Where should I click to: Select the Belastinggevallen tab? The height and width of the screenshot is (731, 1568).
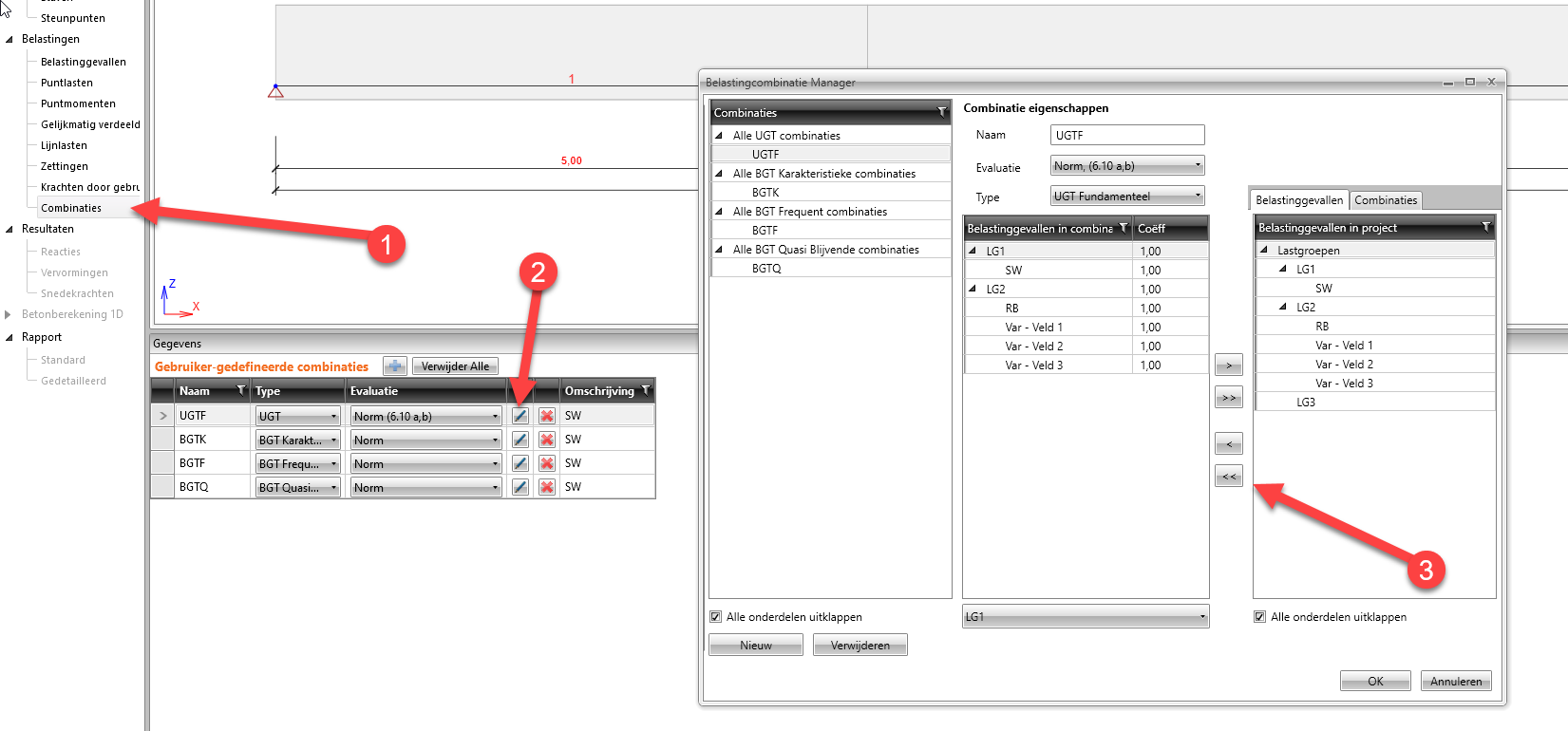click(1298, 200)
